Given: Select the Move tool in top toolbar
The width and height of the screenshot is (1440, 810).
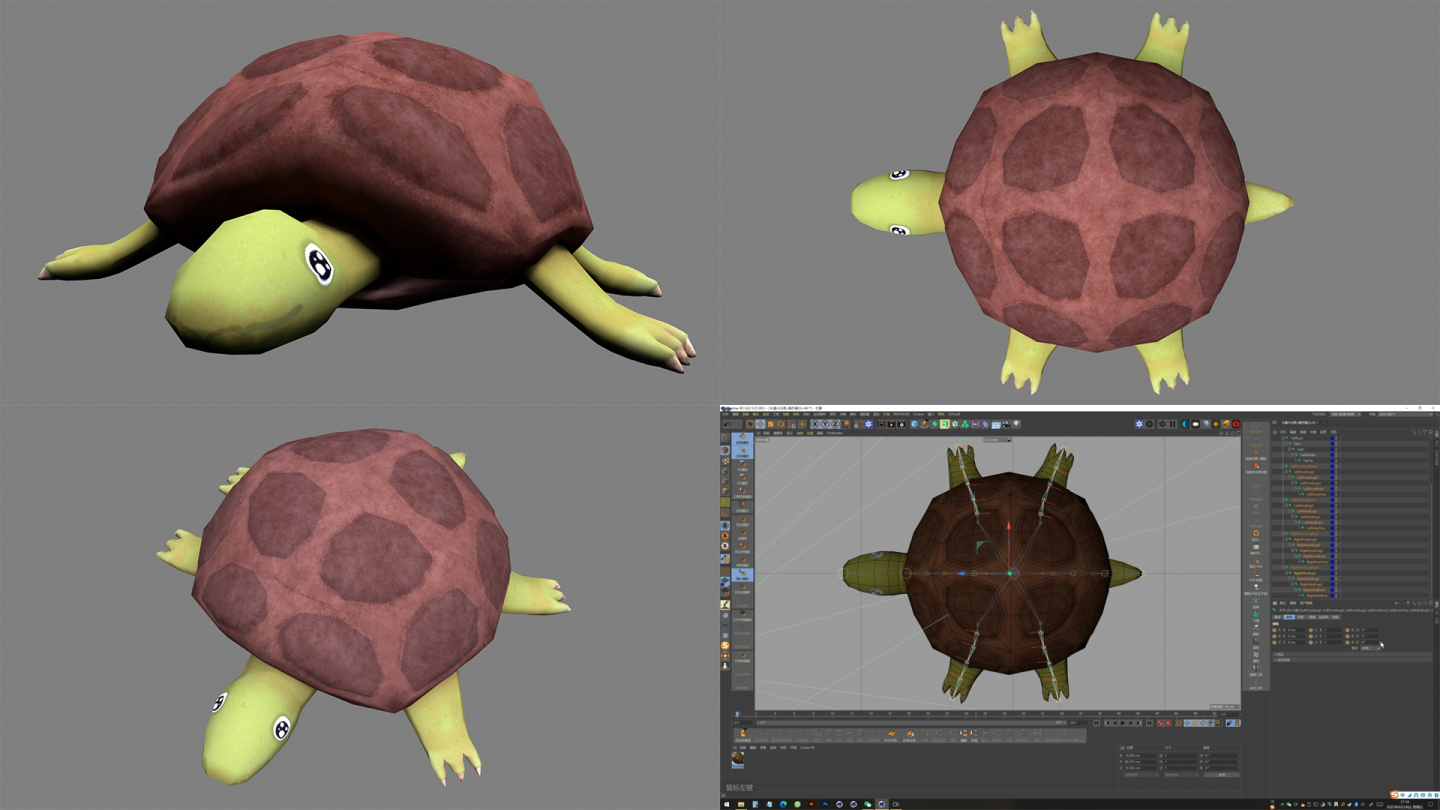Looking at the screenshot, I should [760, 424].
